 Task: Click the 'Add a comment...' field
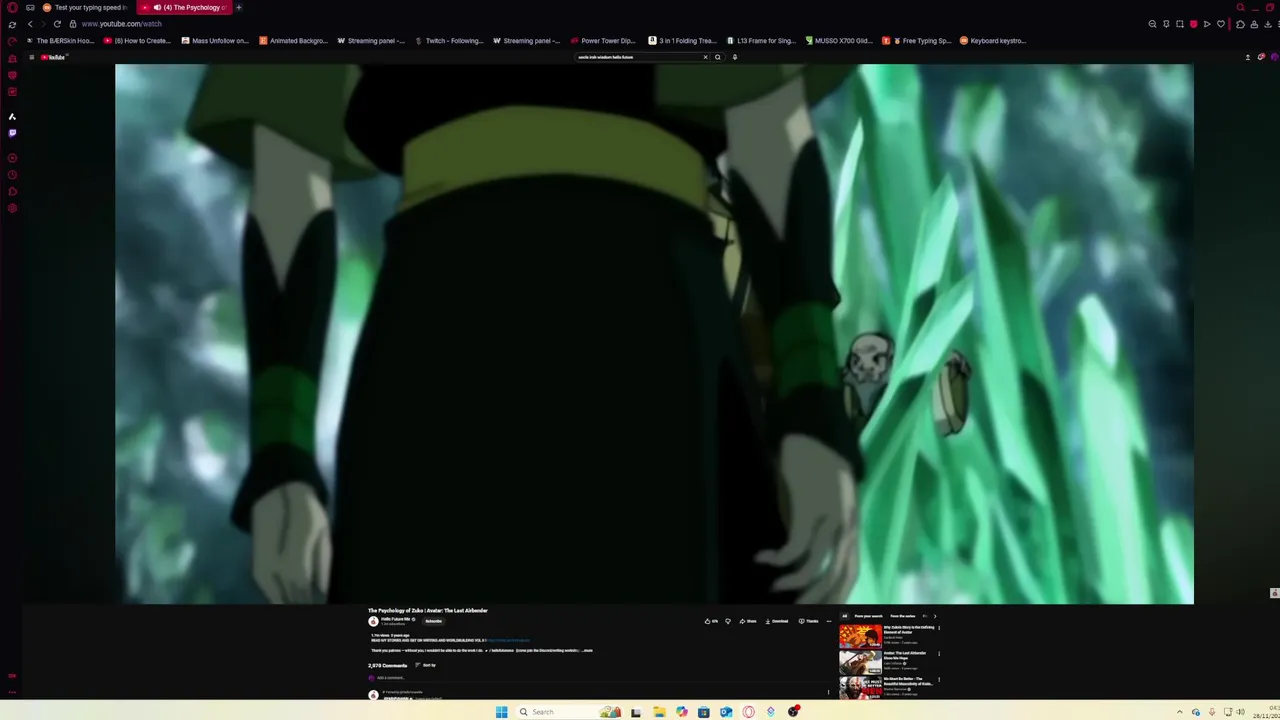point(600,678)
